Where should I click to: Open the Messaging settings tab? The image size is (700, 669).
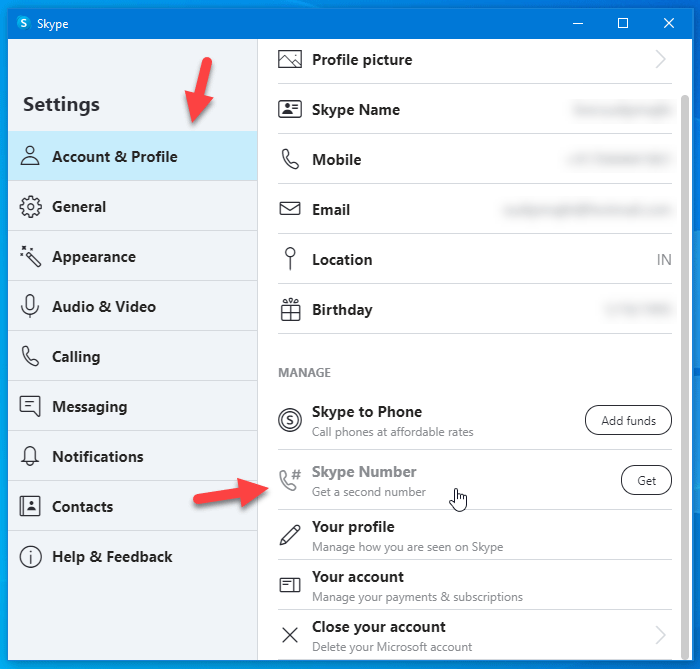click(x=133, y=406)
